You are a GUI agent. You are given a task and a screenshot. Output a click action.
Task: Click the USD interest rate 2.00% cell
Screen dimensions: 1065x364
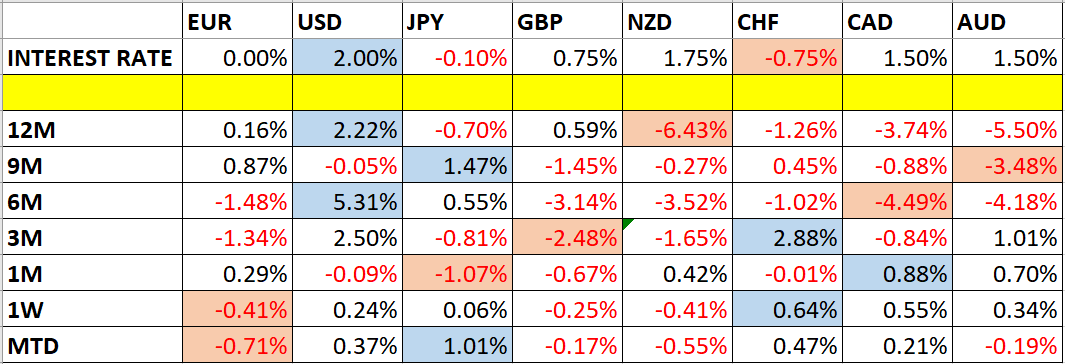(x=346, y=58)
